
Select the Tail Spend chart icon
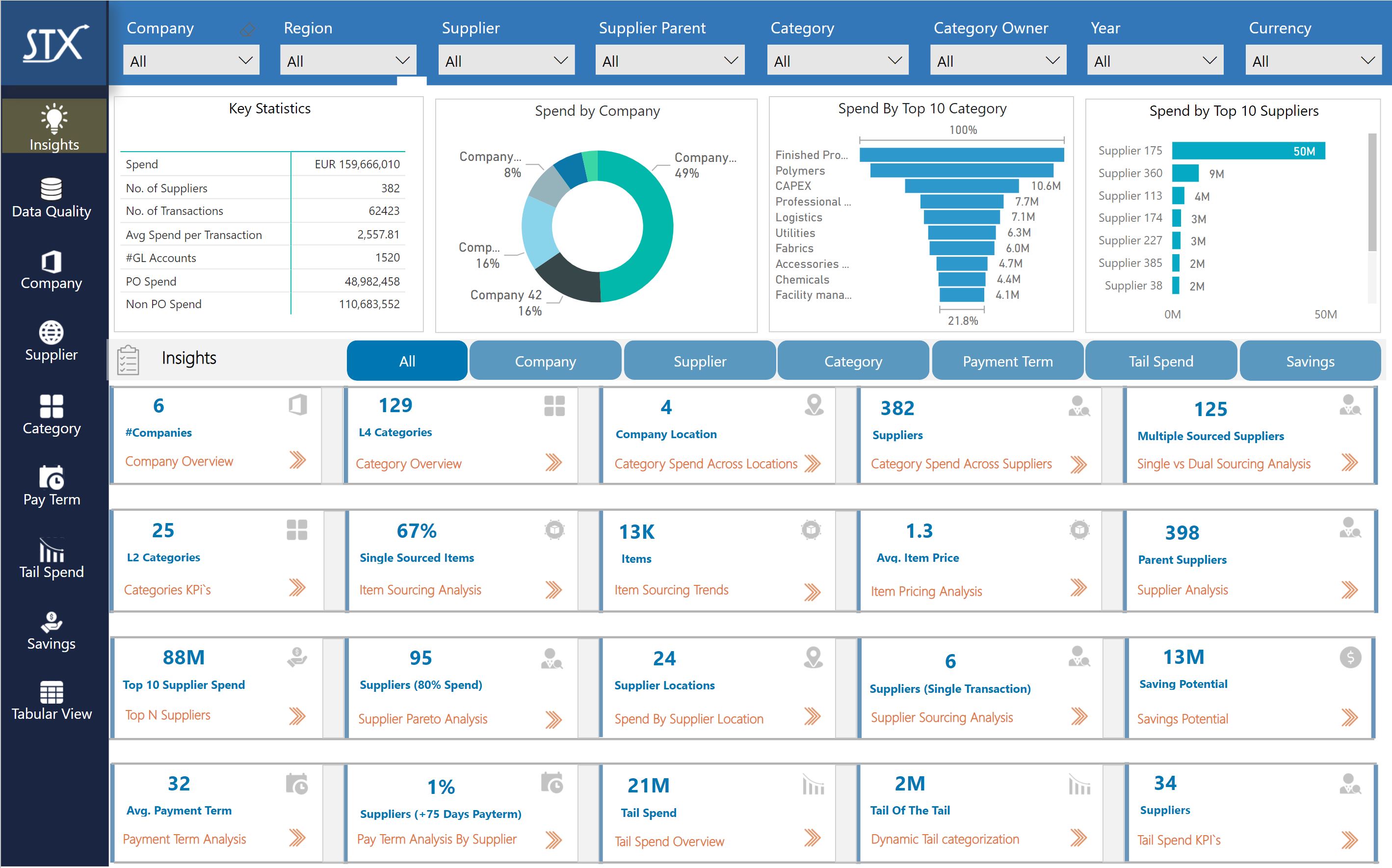51,551
